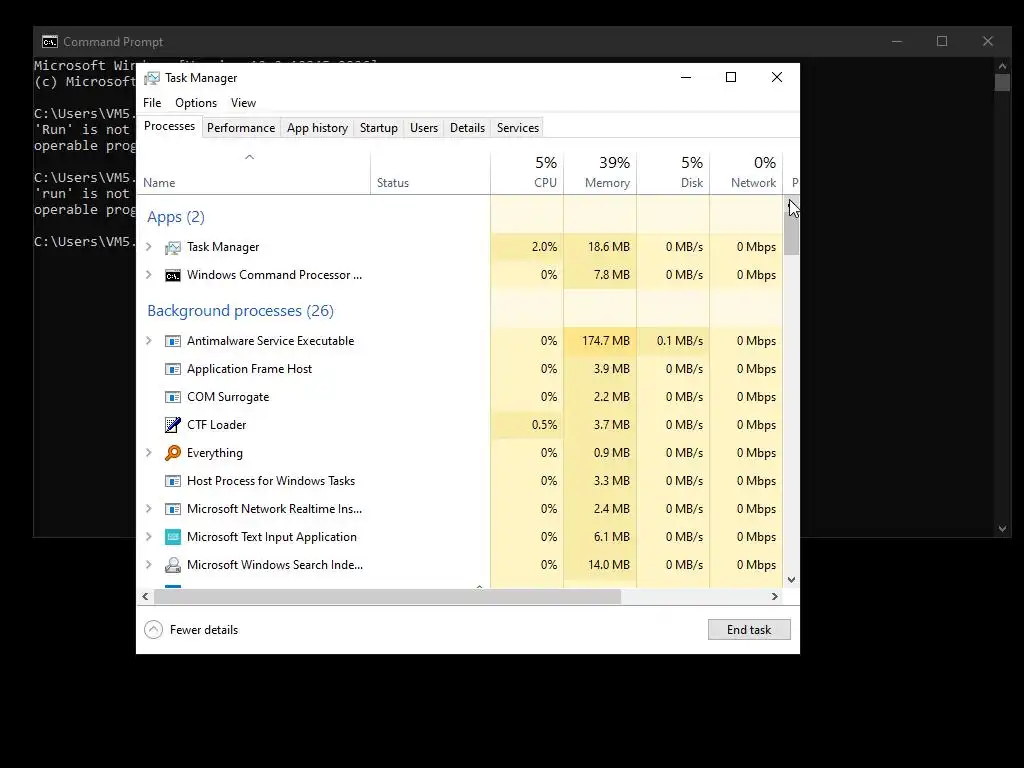Image resolution: width=1024 pixels, height=768 pixels.
Task: Expand Microsoft Text Input Application row
Action: tap(149, 537)
